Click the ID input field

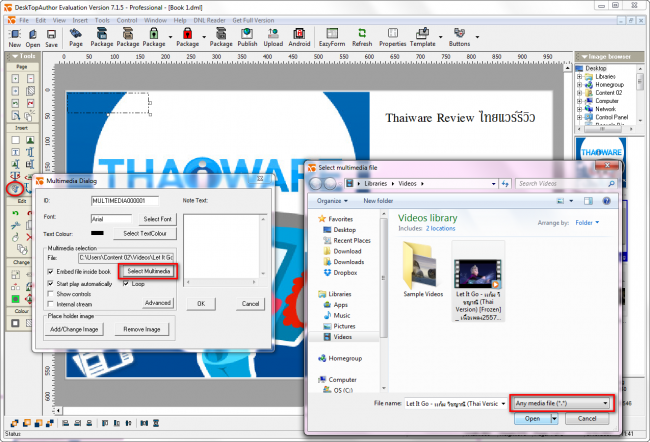(x=124, y=201)
